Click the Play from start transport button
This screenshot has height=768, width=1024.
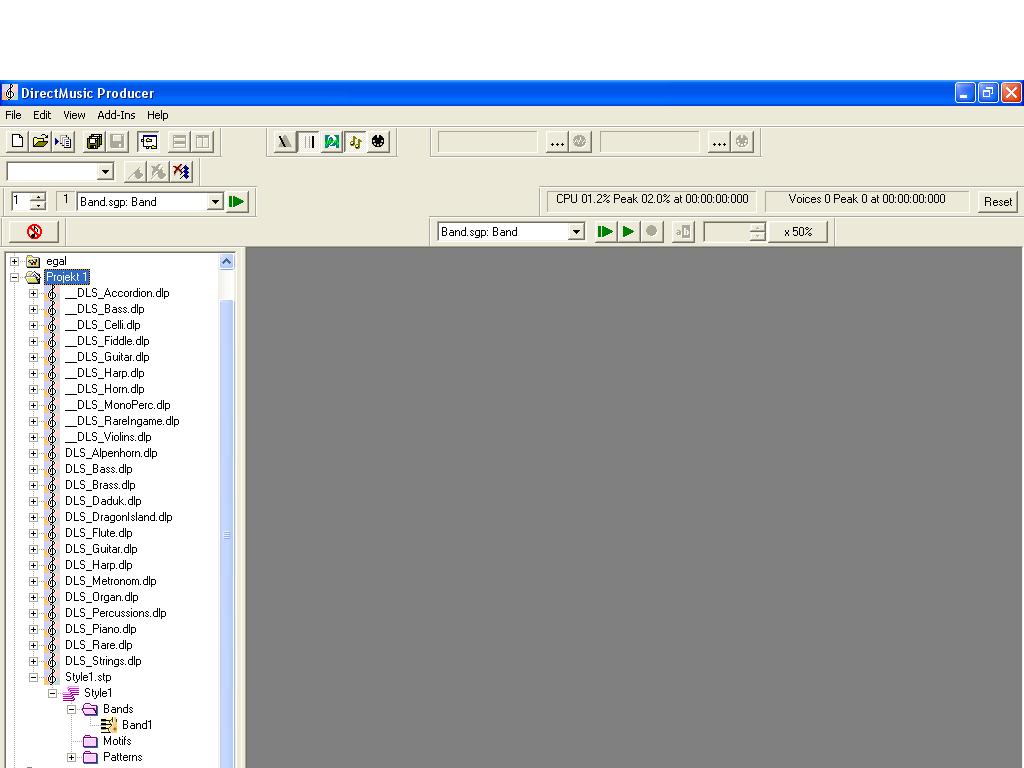(x=605, y=232)
